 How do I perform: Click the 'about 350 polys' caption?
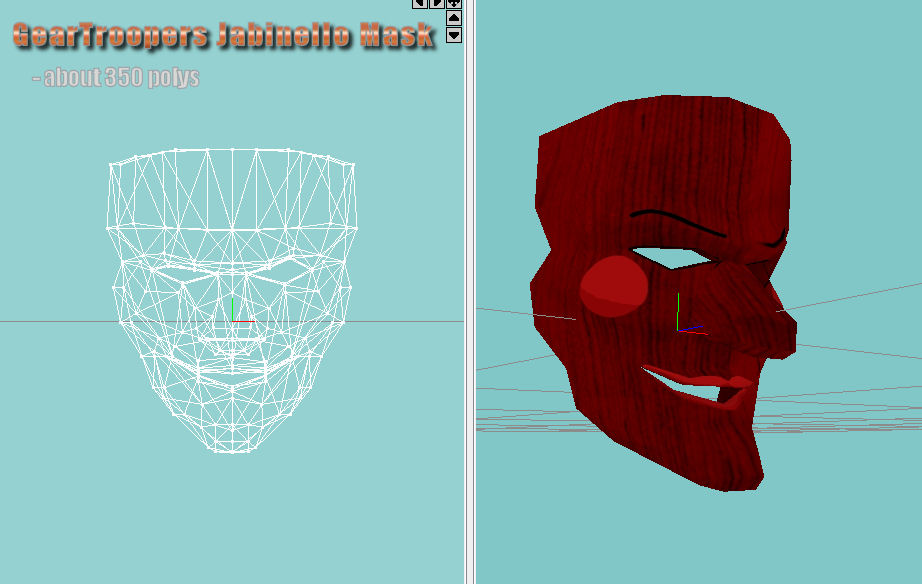[116, 77]
